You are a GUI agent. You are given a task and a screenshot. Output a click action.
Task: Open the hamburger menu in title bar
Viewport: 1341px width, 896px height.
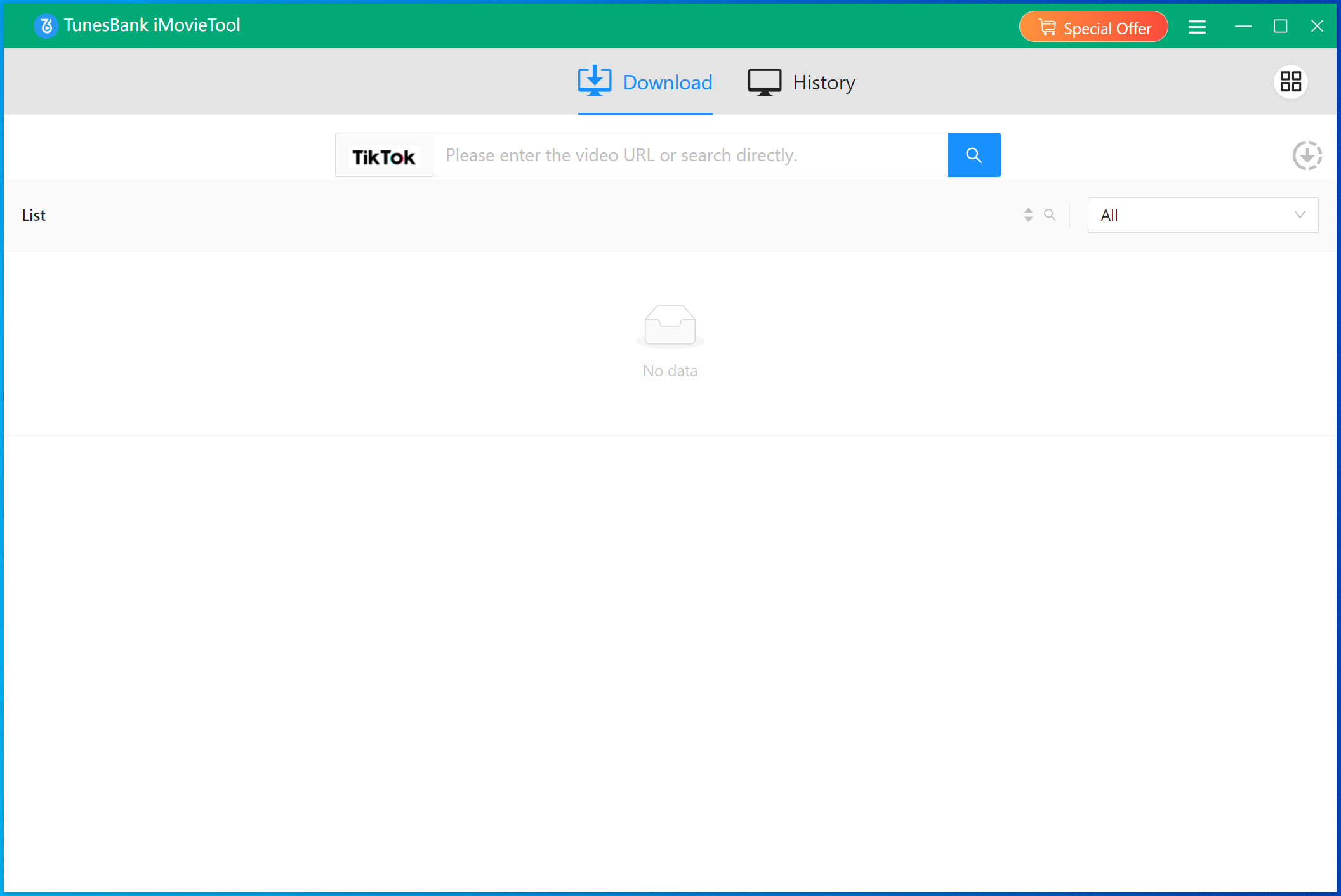tap(1197, 27)
